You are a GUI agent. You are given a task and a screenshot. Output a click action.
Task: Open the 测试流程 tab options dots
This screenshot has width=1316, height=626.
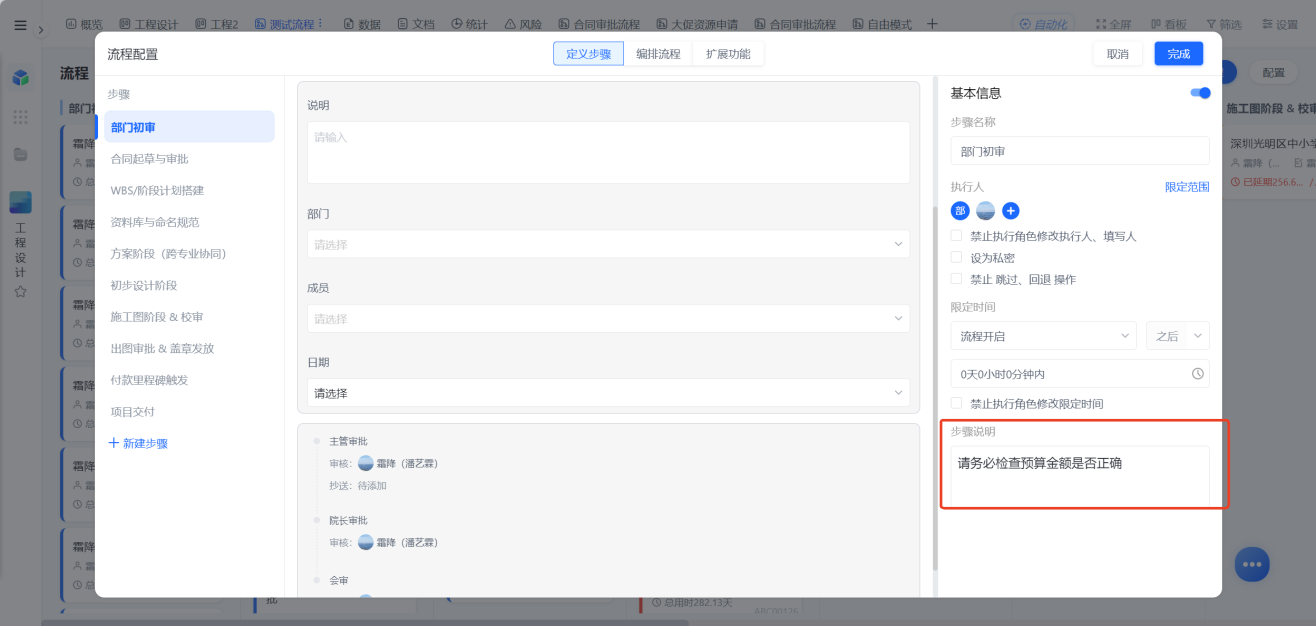(x=320, y=23)
